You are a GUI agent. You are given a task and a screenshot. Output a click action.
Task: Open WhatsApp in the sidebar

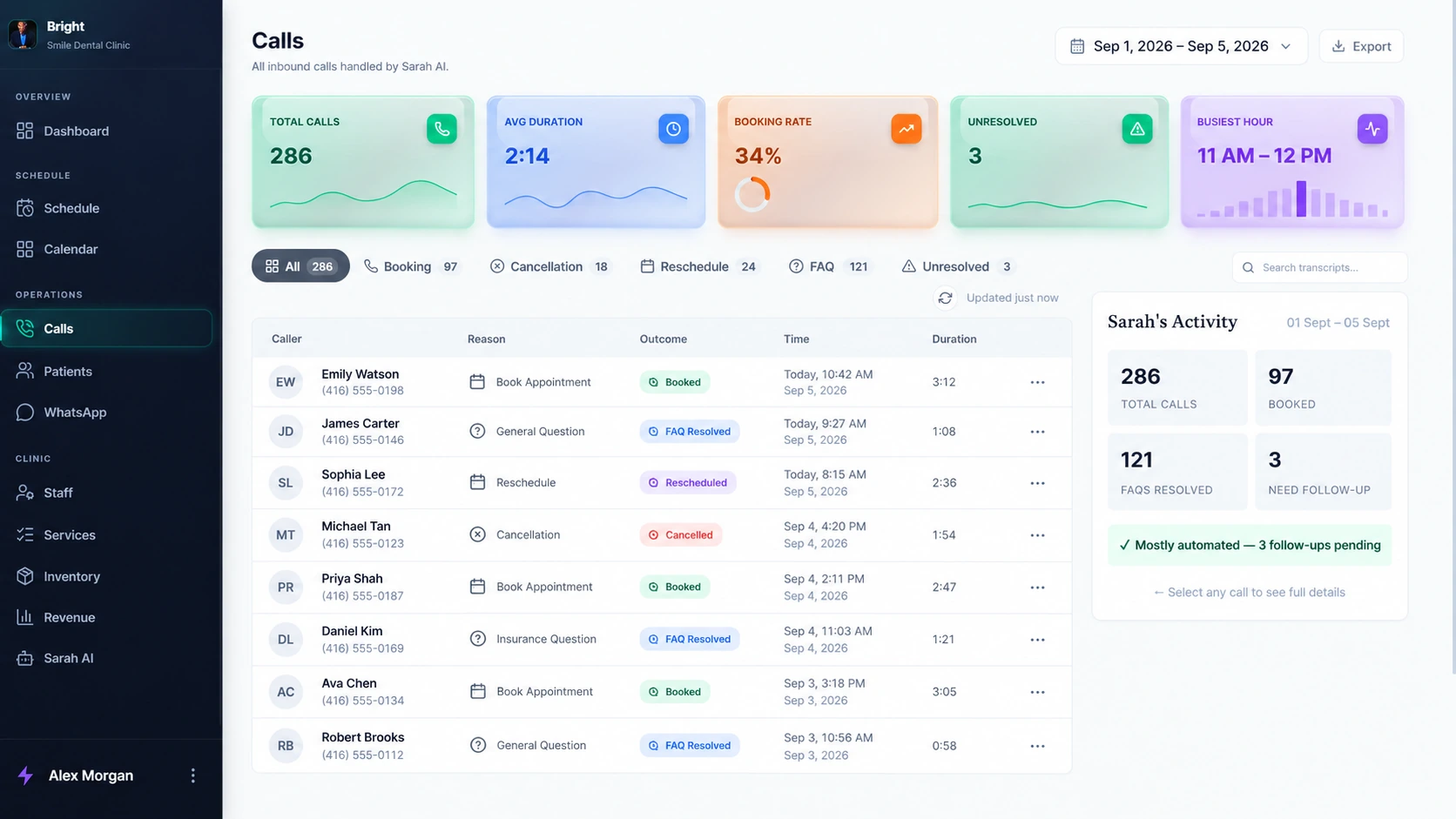pos(61,412)
